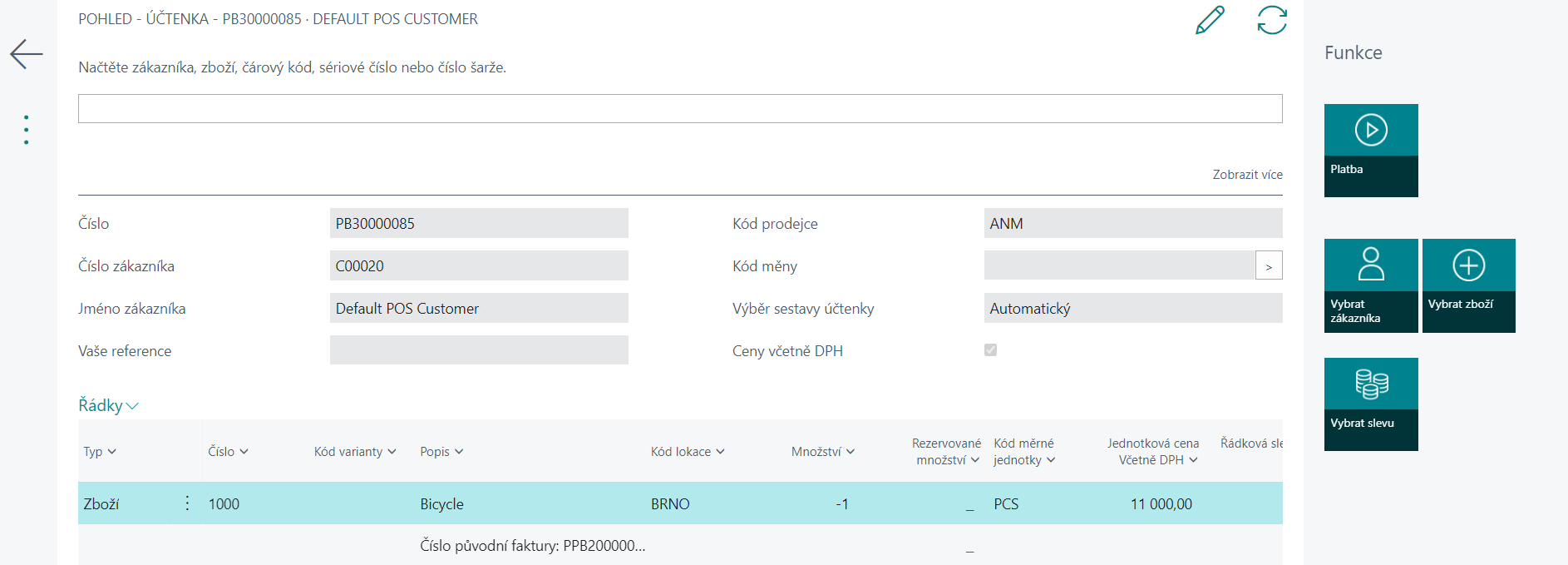Open the Vybrat slevu coins tile
Screen dimensions: 1568x565
pyautogui.click(x=1371, y=404)
